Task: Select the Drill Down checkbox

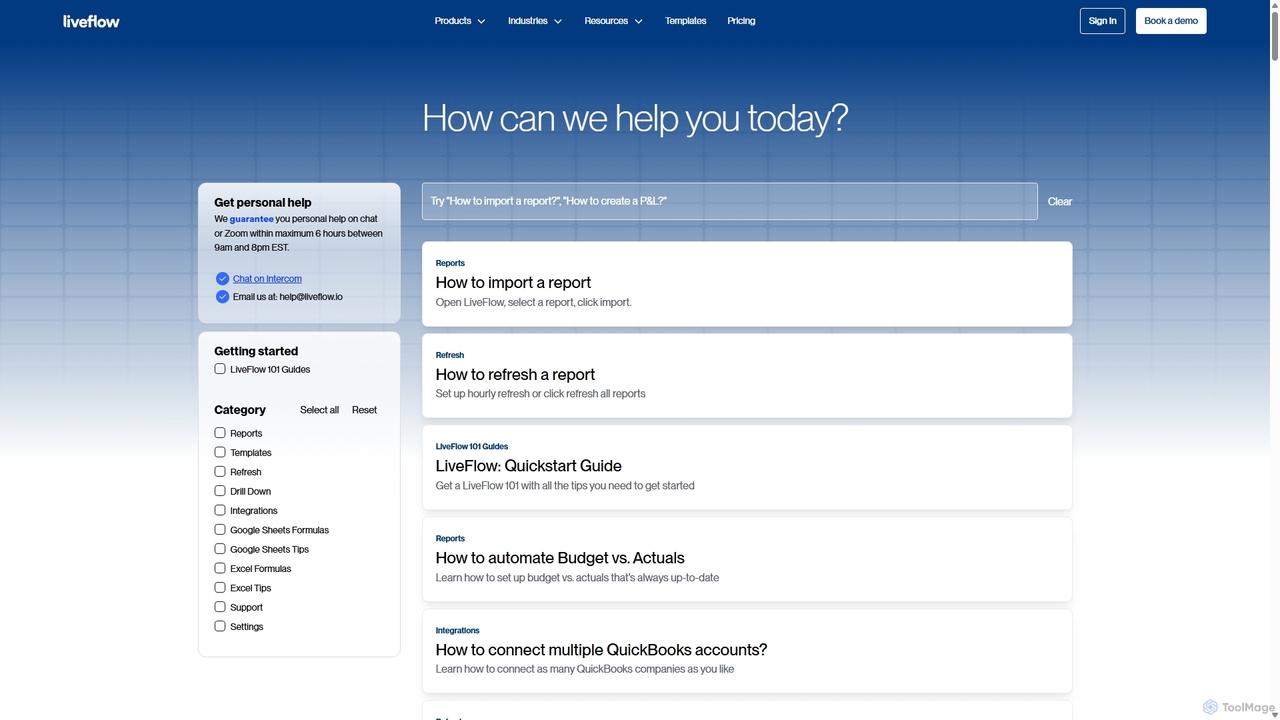Action: pos(220,491)
